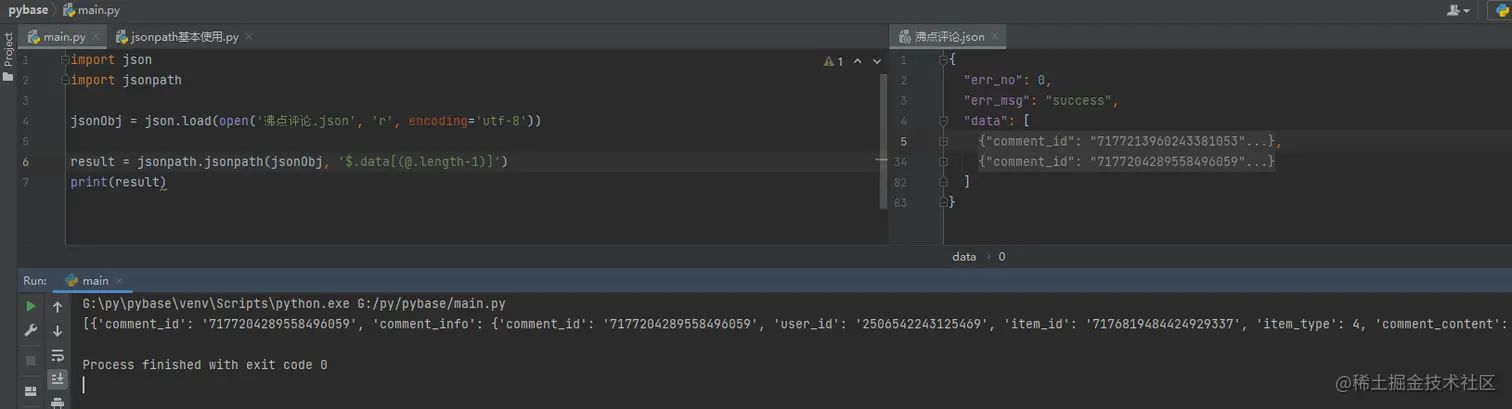
Task: Expand second comment_id object on line 34
Action: (x=943, y=161)
